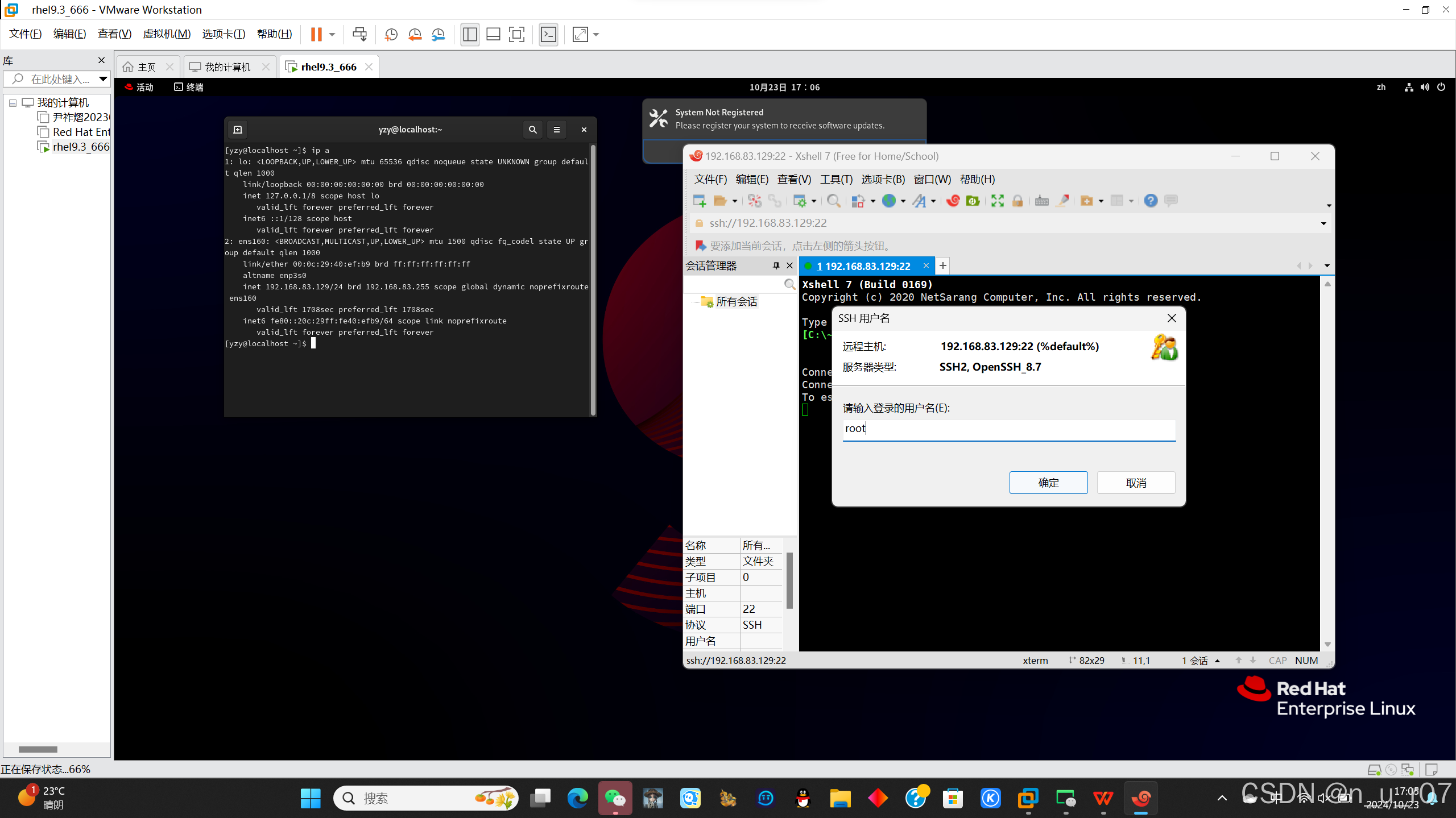Open the Xshell 工具(T) menu
The width and height of the screenshot is (1456, 818).
[x=835, y=179]
